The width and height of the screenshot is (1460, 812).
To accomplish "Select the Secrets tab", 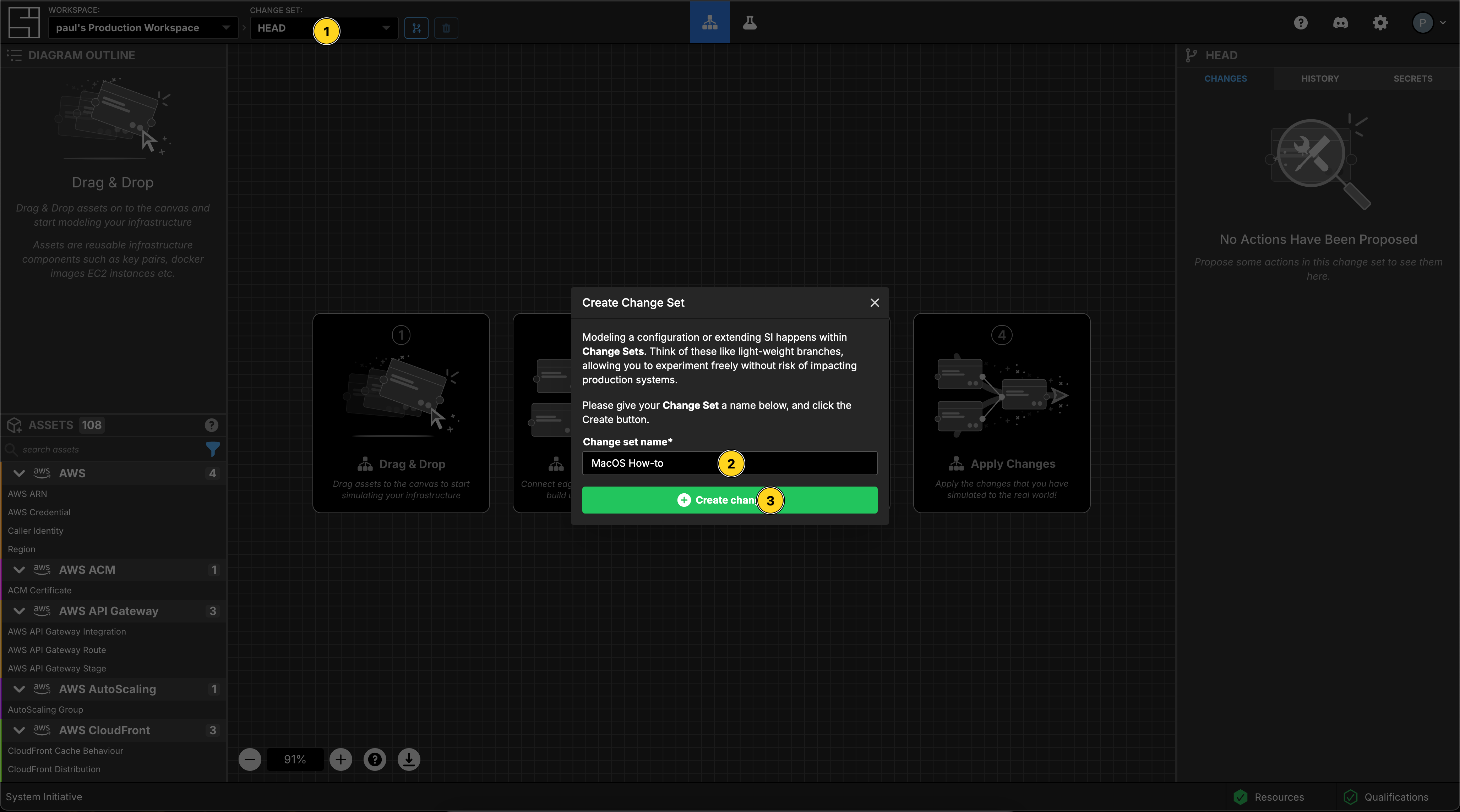I will (1413, 78).
